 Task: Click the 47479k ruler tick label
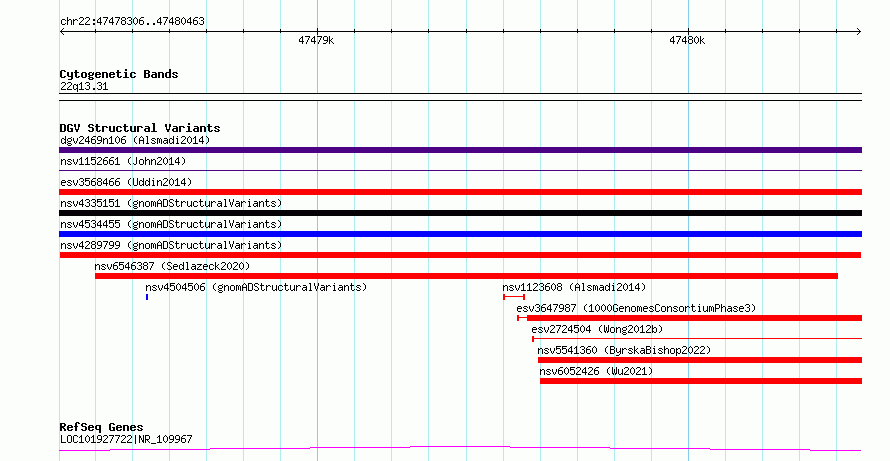pos(316,40)
